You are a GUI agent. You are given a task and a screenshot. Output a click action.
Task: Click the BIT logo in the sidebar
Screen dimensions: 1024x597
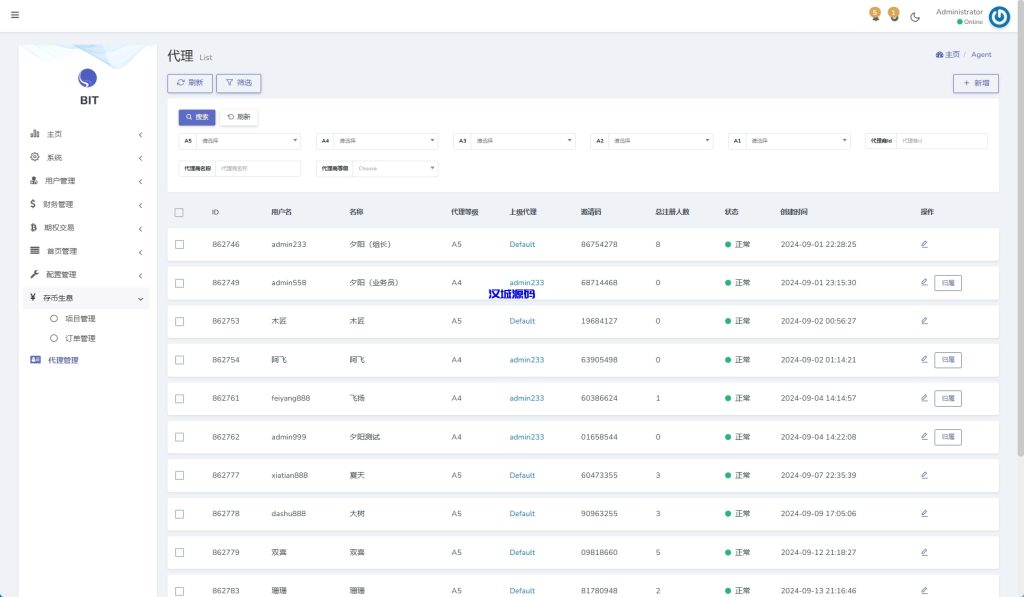click(88, 79)
